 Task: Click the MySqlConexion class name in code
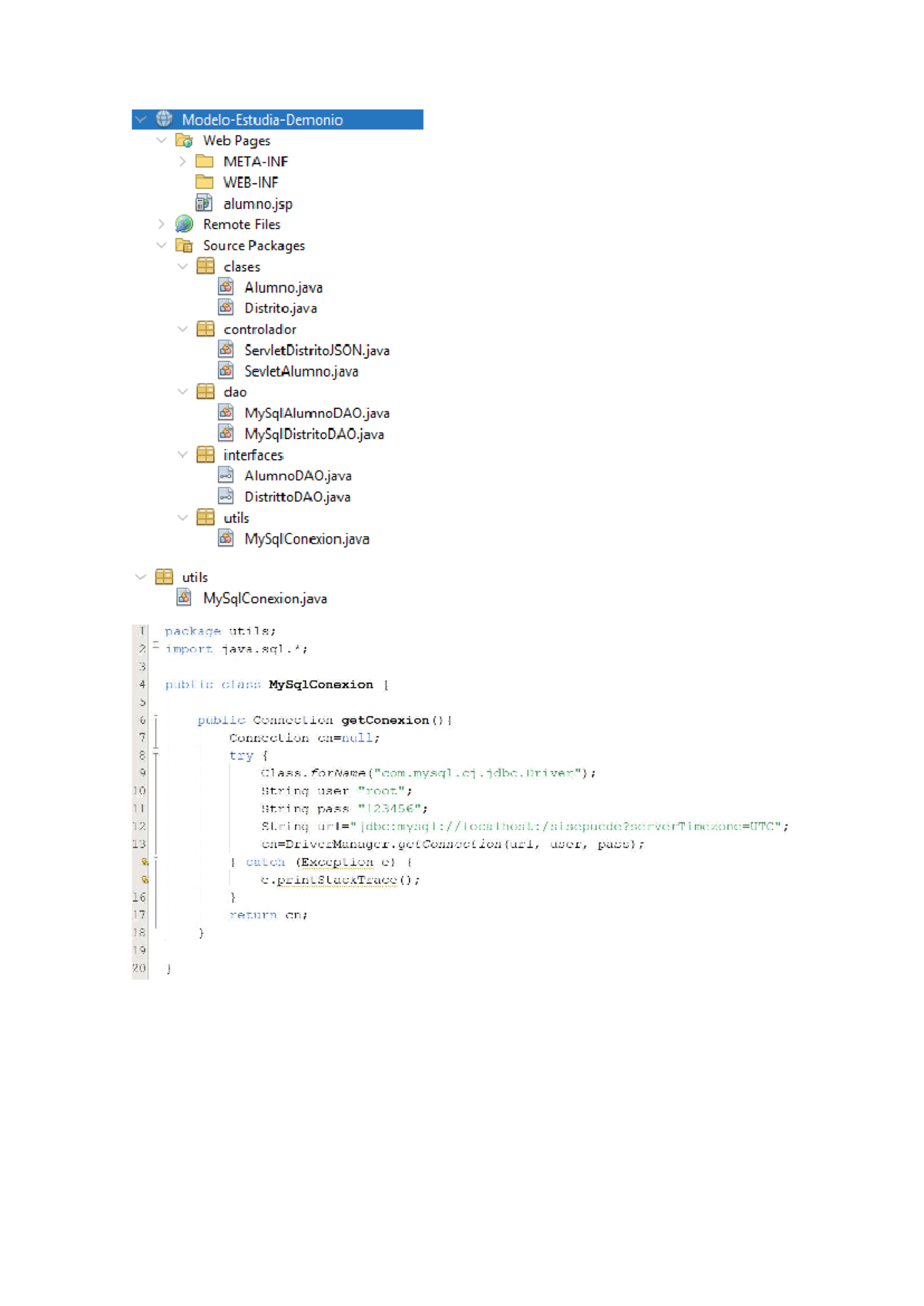[320, 685]
